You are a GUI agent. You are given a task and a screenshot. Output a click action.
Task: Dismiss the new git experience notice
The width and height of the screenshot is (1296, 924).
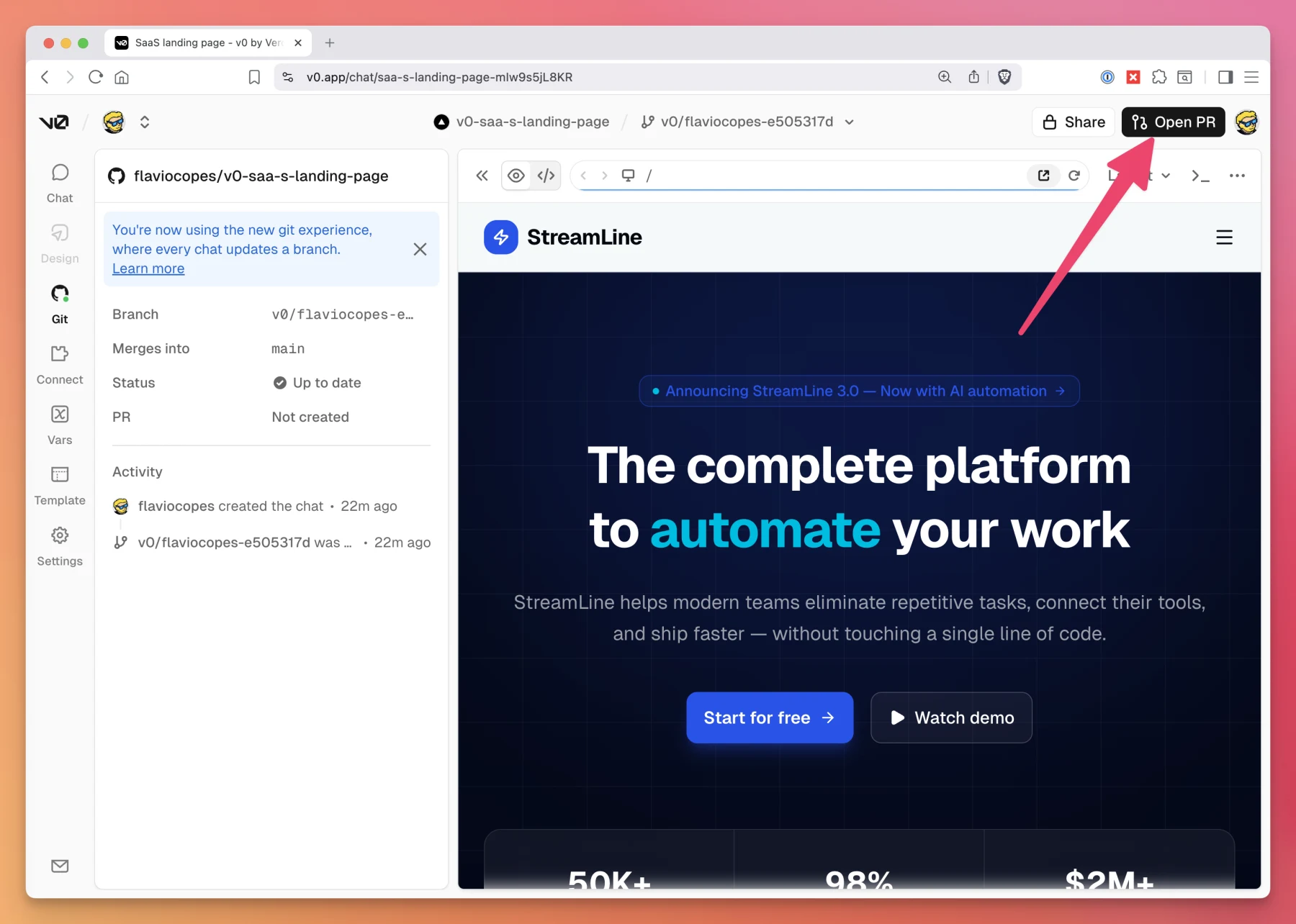click(420, 249)
